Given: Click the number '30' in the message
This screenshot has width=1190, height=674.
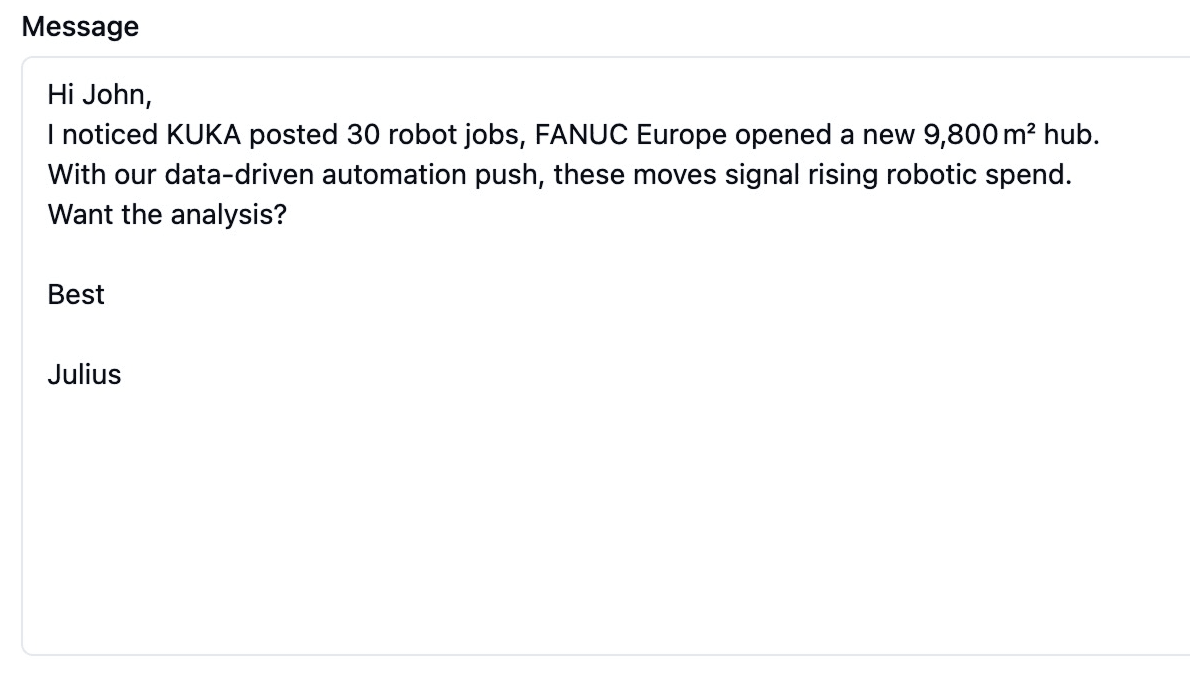Looking at the screenshot, I should [363, 135].
